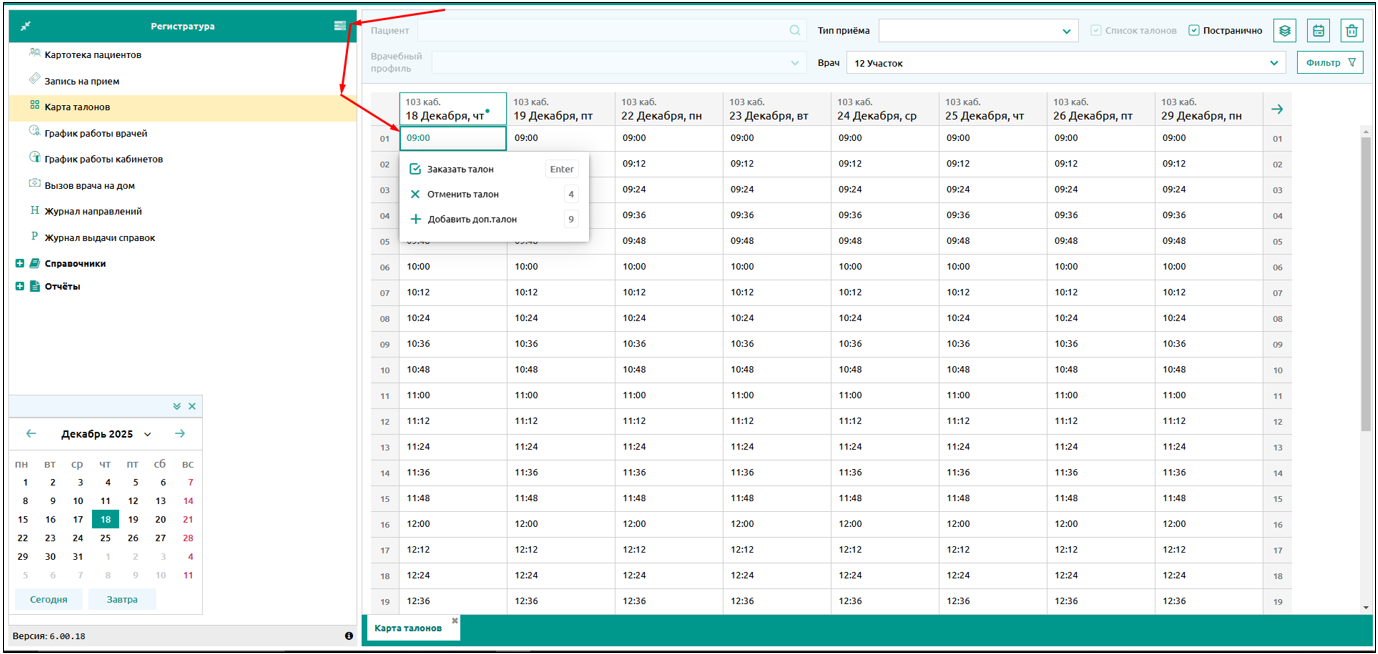
Task: Click the calendar icon button in toolbar
Action: [1318, 31]
